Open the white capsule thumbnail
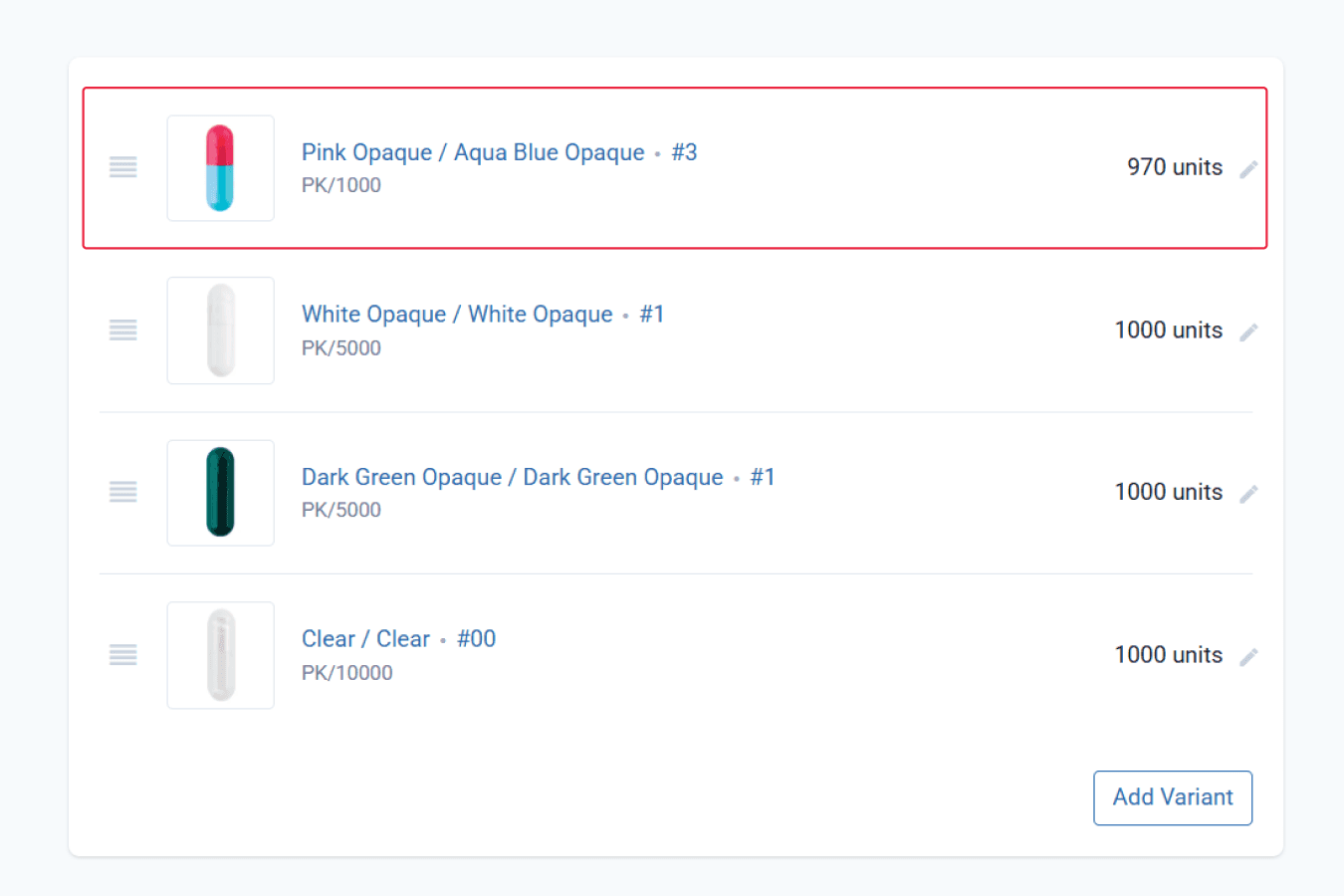Image resolution: width=1344 pixels, height=896 pixels. [221, 331]
